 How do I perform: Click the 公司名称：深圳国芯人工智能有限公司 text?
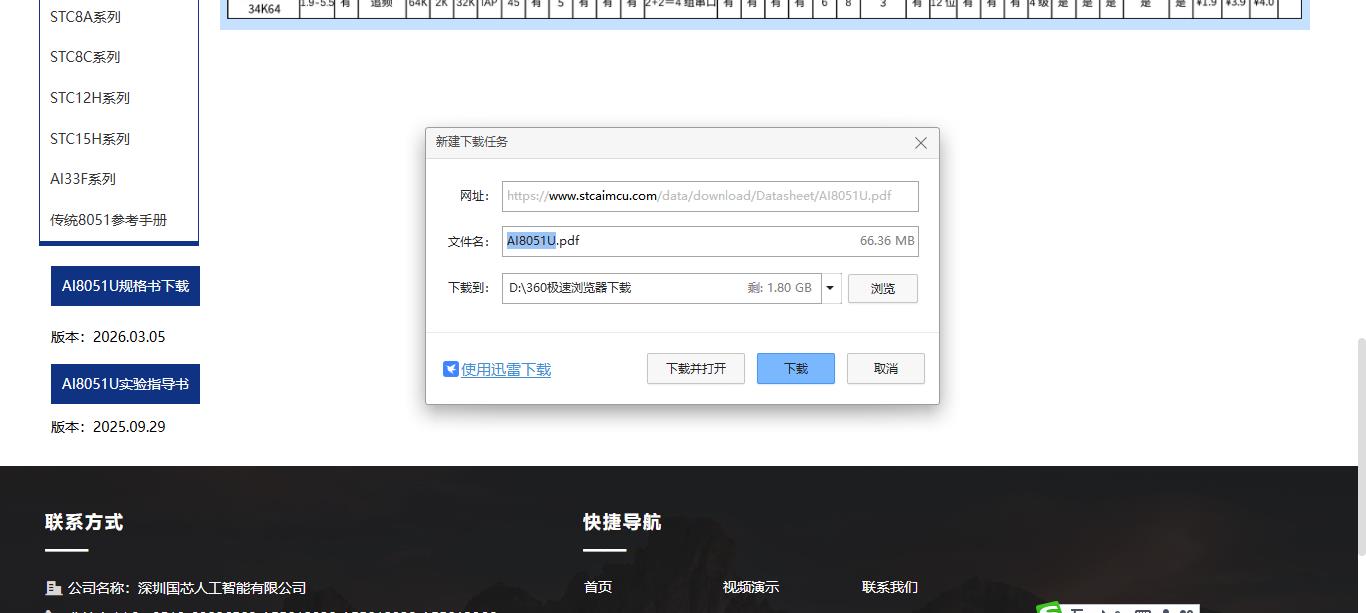187,588
